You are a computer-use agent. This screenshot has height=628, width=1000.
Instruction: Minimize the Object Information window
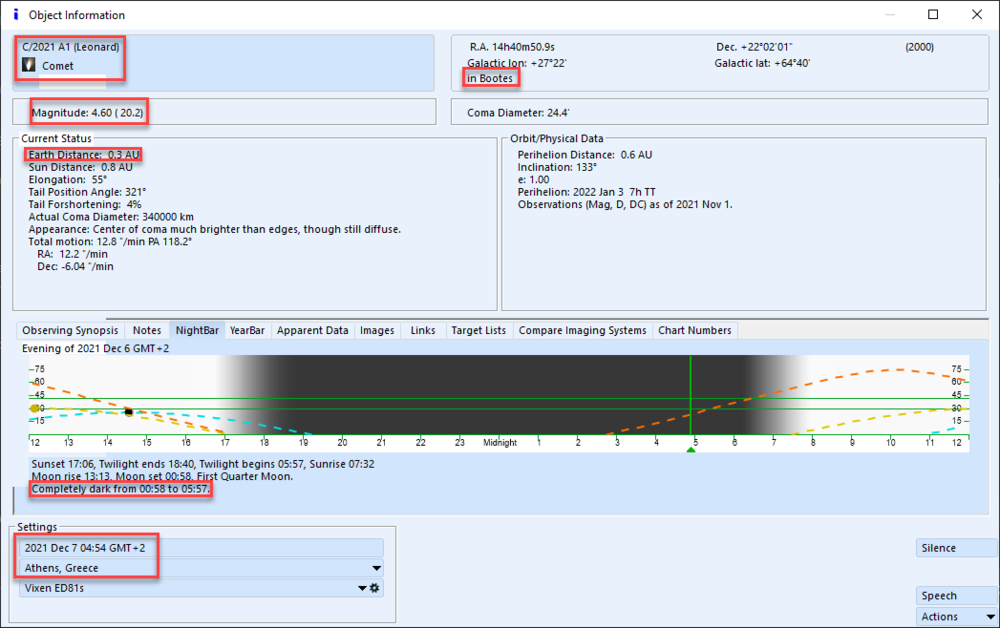click(888, 15)
